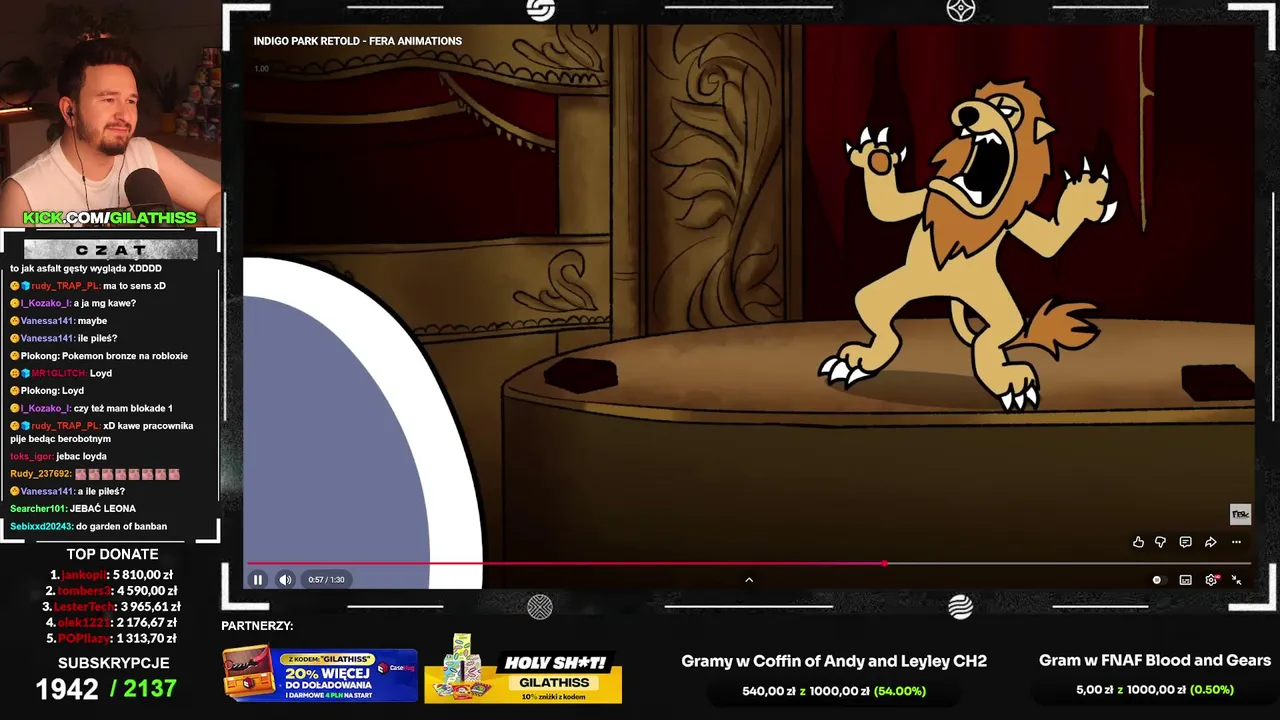Click the channel watermark in the video corner

coord(1240,514)
